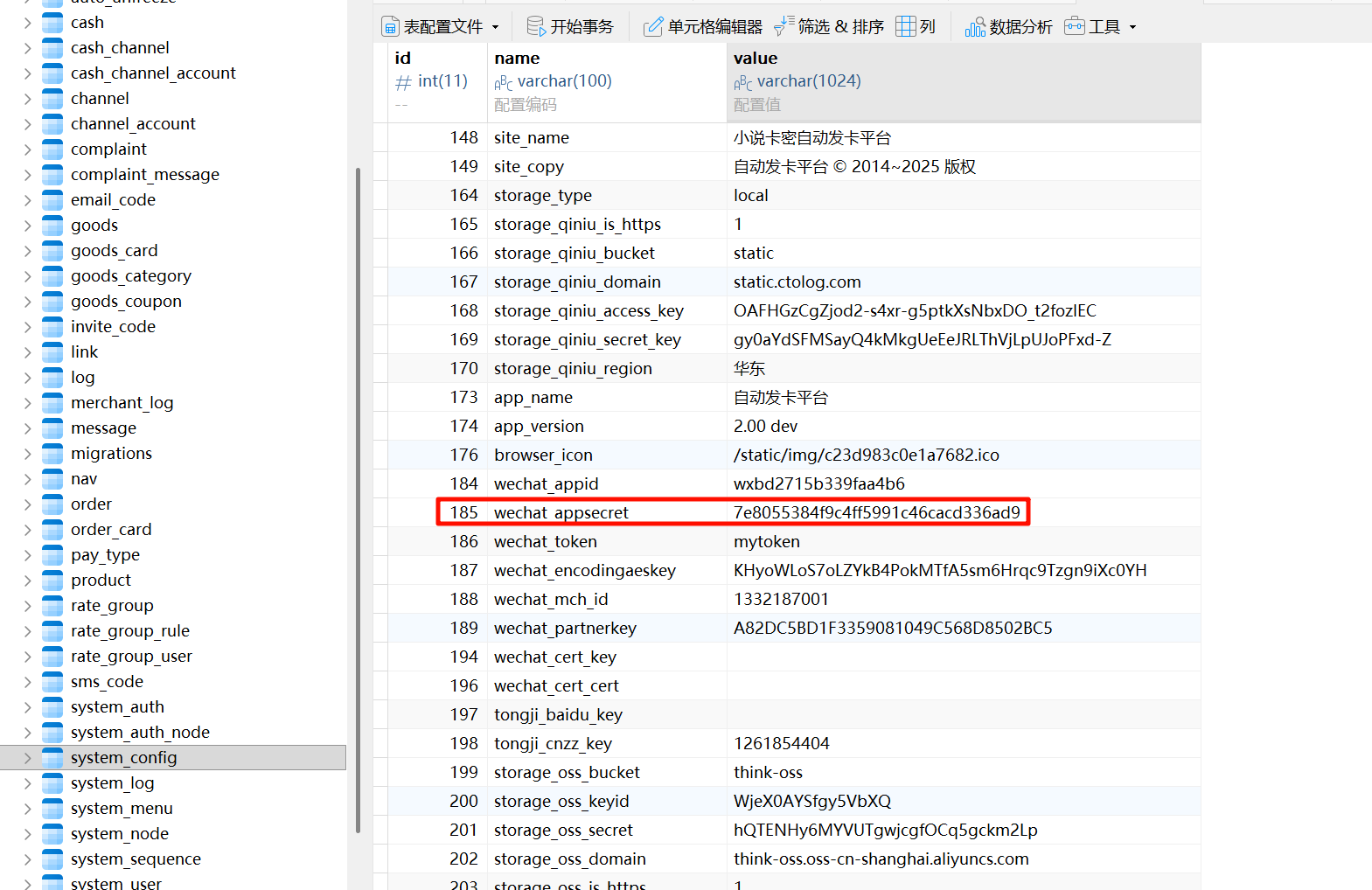This screenshot has height=890, width=1372.
Task: Click the tools toolbox icon
Action: 1074,27
